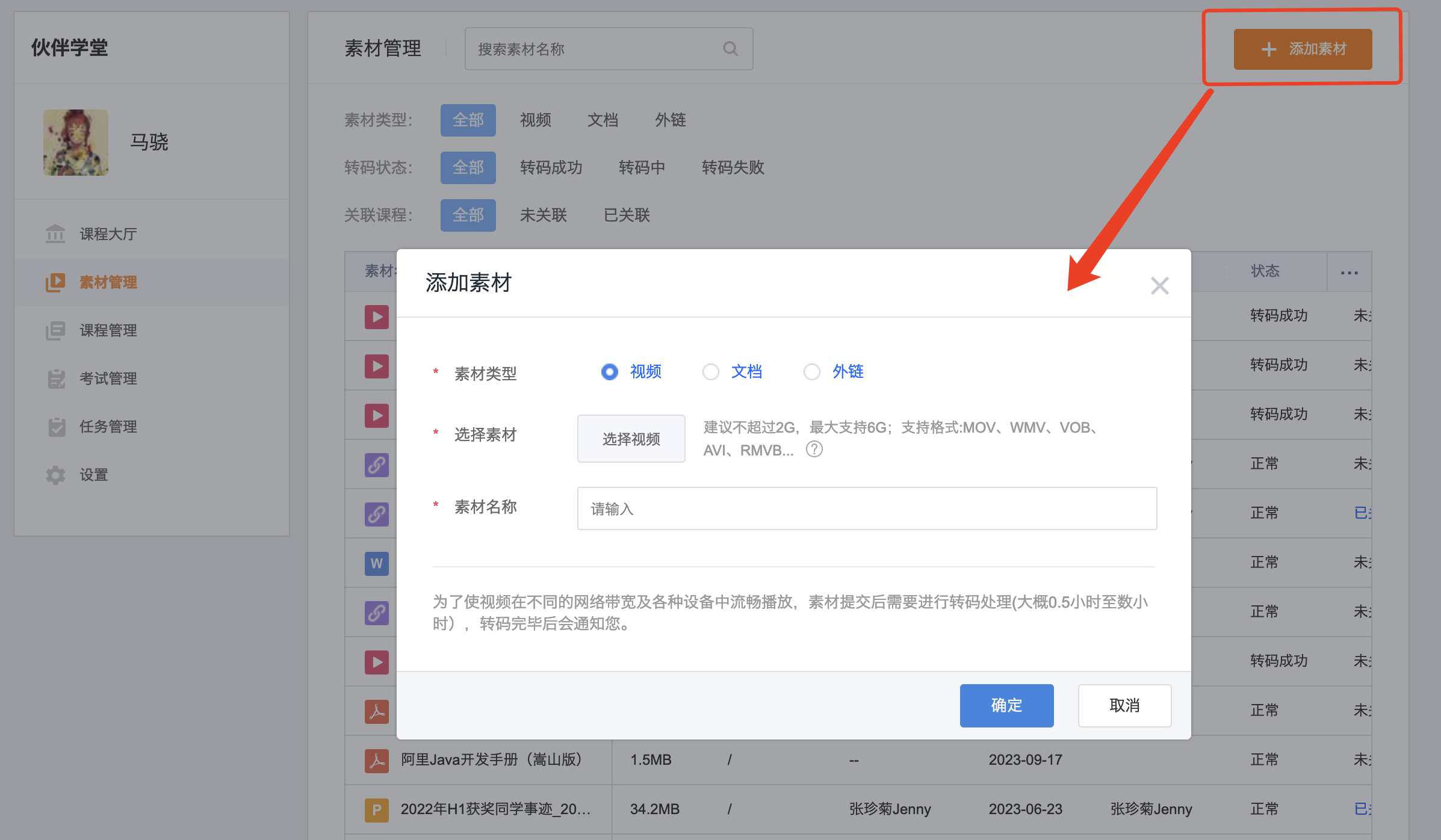This screenshot has width=1441, height=840.
Task: Select 全部 under 素材类型 filter
Action: click(468, 120)
